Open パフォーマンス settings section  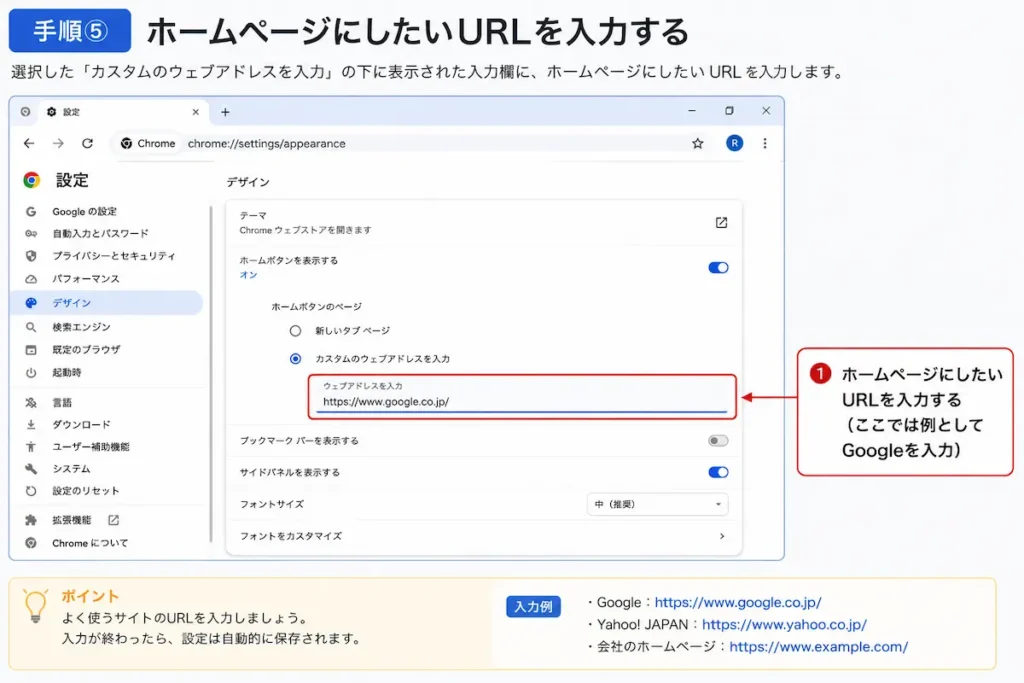click(x=86, y=279)
